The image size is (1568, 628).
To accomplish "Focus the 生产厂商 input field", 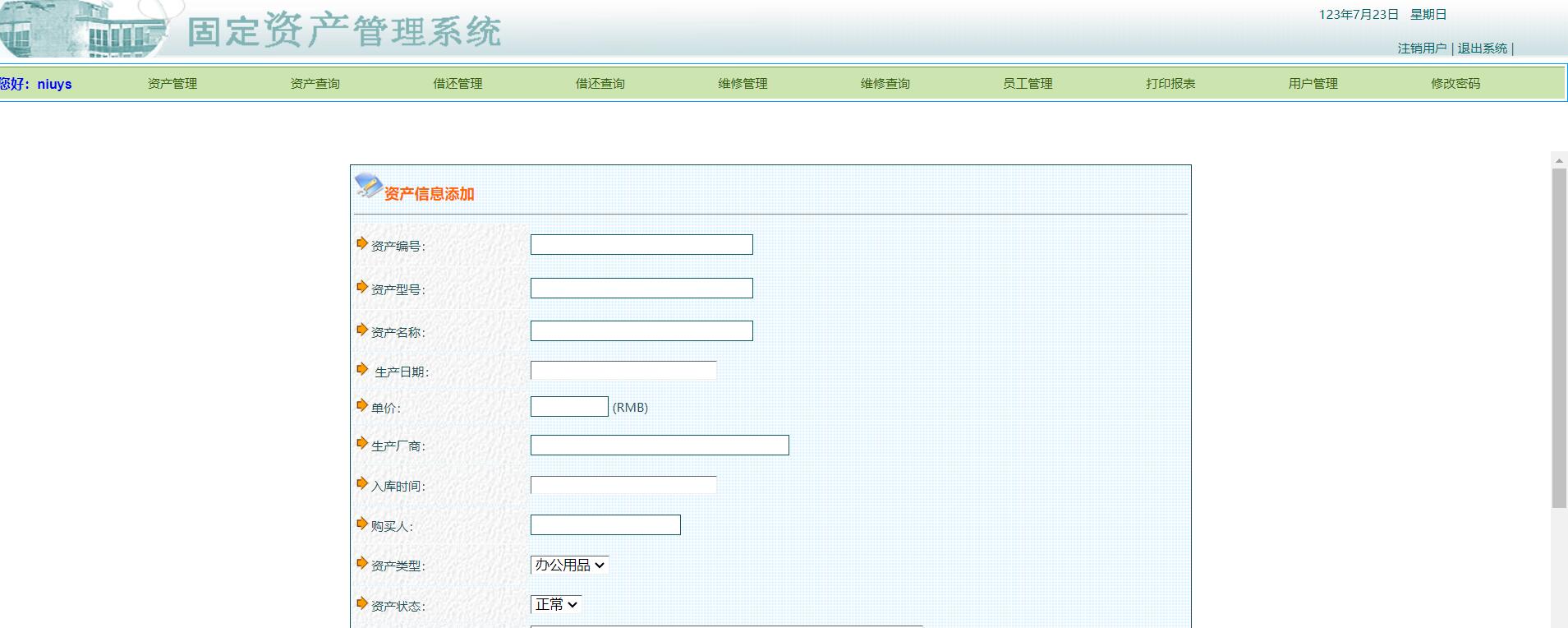I will pyautogui.click(x=660, y=445).
